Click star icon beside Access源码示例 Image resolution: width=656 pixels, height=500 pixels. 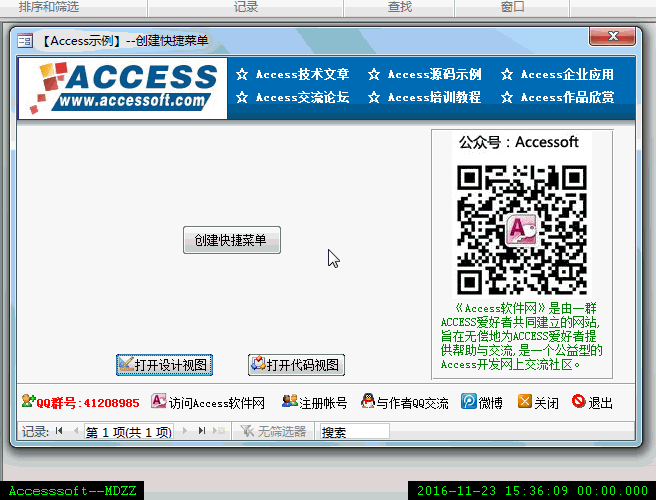[374, 74]
